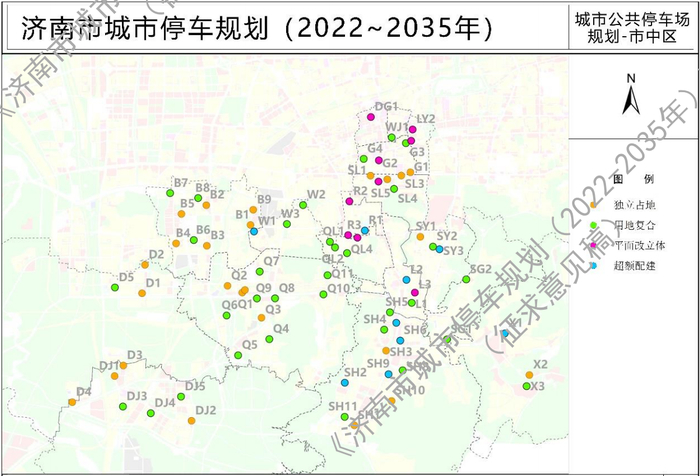
Task: Select the blue marker beside W1
Action: tap(254, 231)
